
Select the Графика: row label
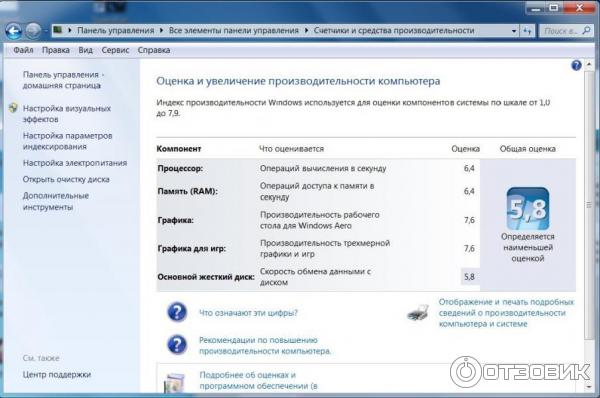point(176,220)
